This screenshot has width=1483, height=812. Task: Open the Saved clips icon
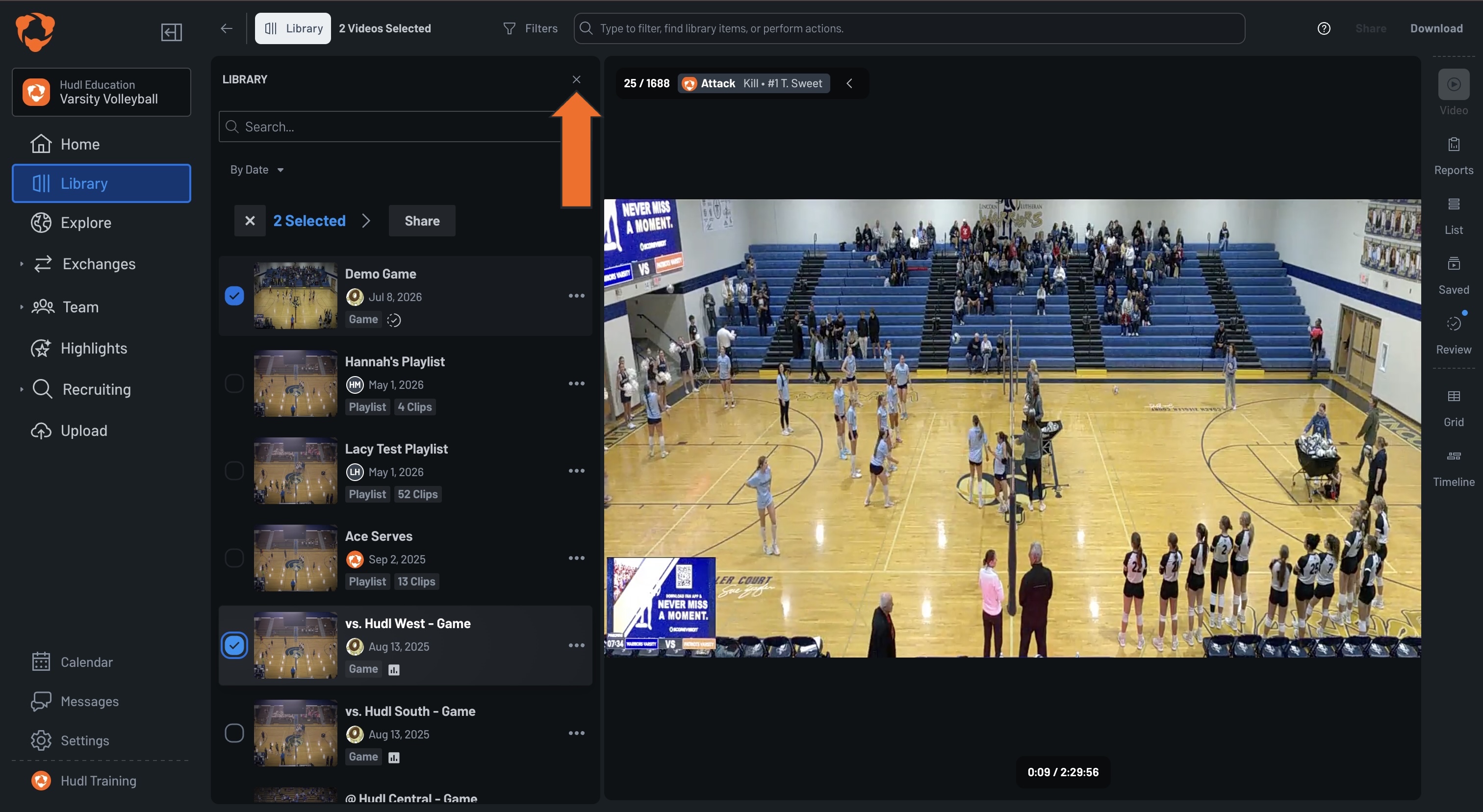coord(1454,264)
